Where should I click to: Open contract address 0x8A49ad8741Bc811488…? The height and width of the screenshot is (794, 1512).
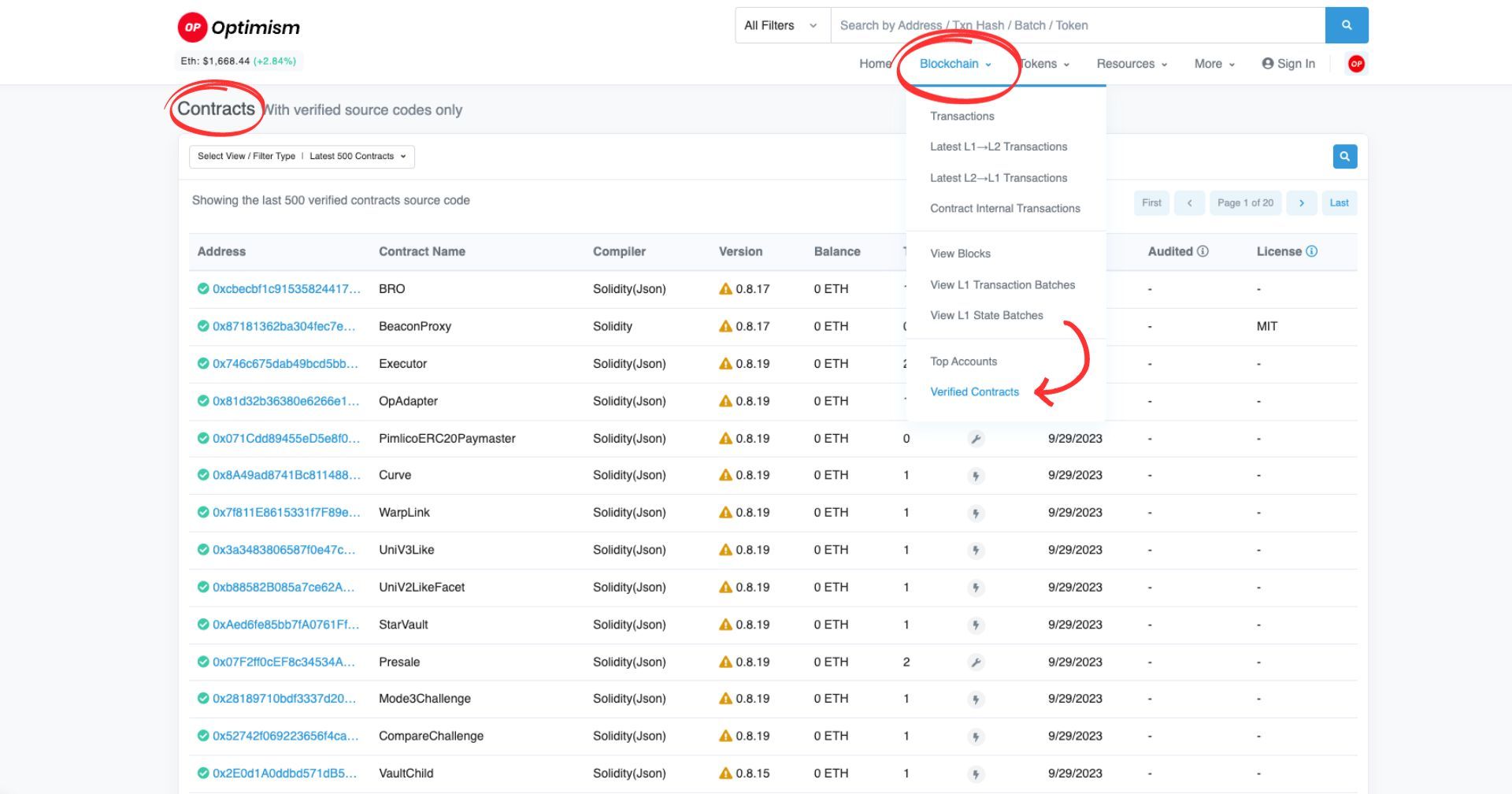pyautogui.click(x=287, y=475)
